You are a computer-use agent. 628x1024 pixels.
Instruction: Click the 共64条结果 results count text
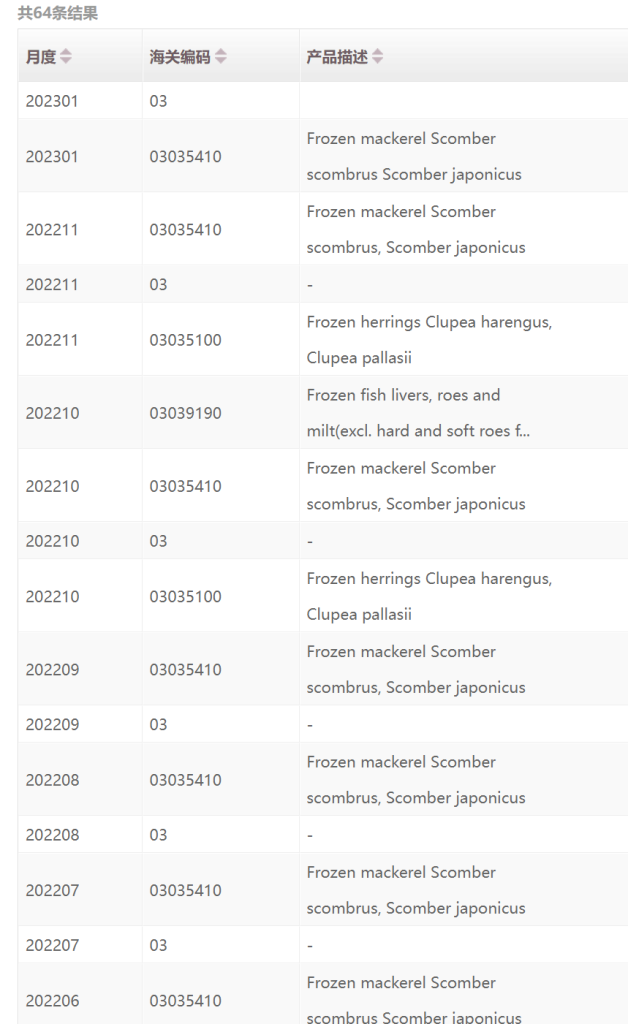click(58, 13)
